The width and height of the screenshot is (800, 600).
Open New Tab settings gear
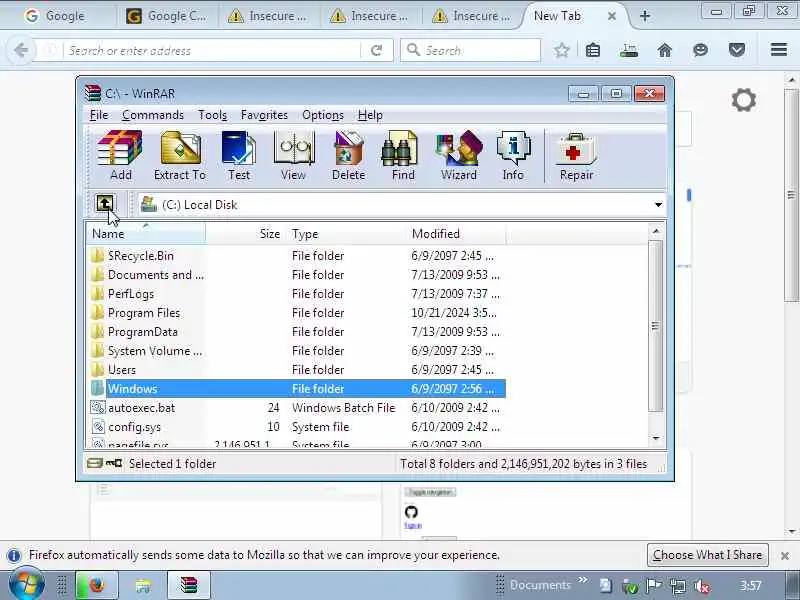click(743, 99)
